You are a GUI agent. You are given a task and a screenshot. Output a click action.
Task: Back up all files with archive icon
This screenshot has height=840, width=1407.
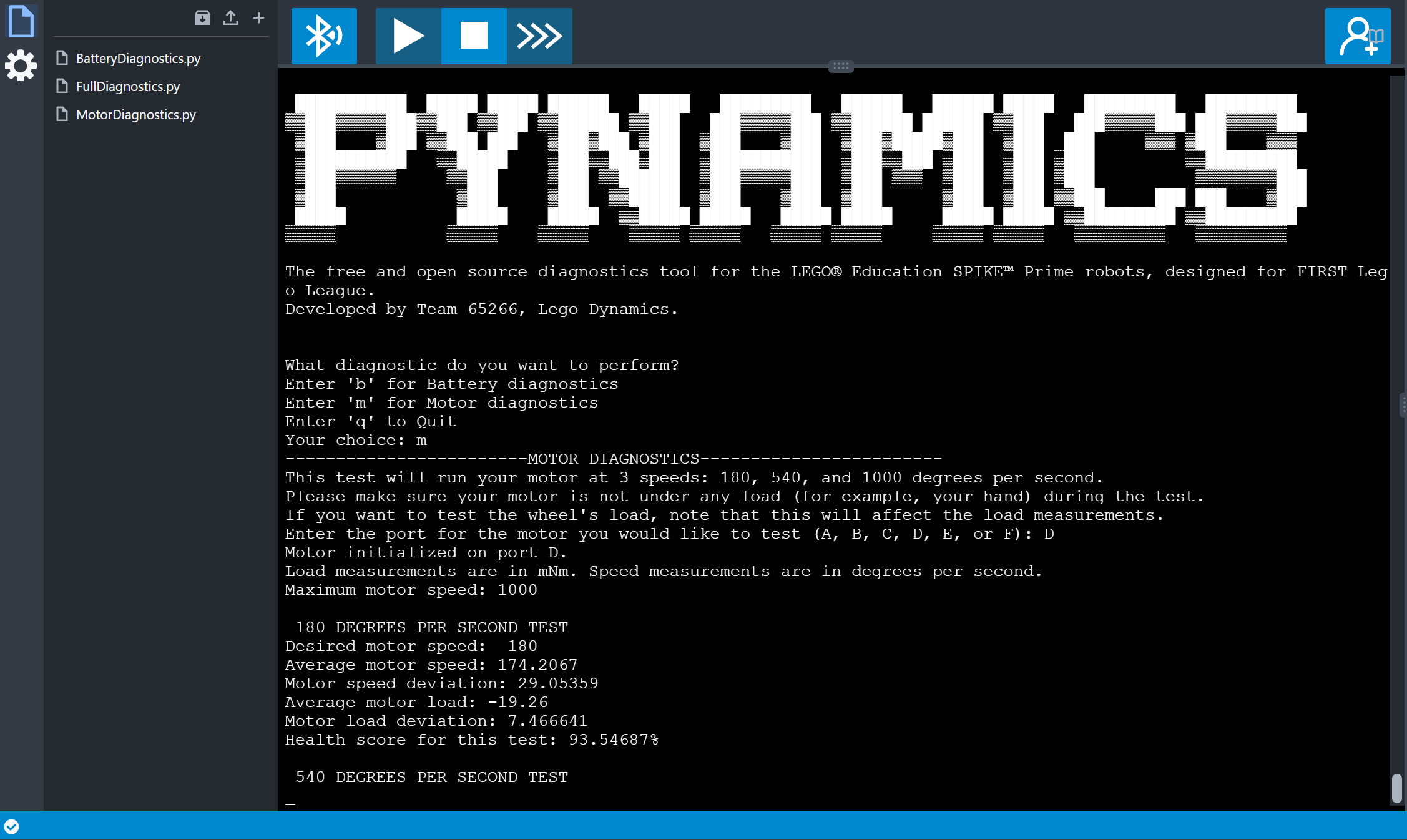[202, 18]
